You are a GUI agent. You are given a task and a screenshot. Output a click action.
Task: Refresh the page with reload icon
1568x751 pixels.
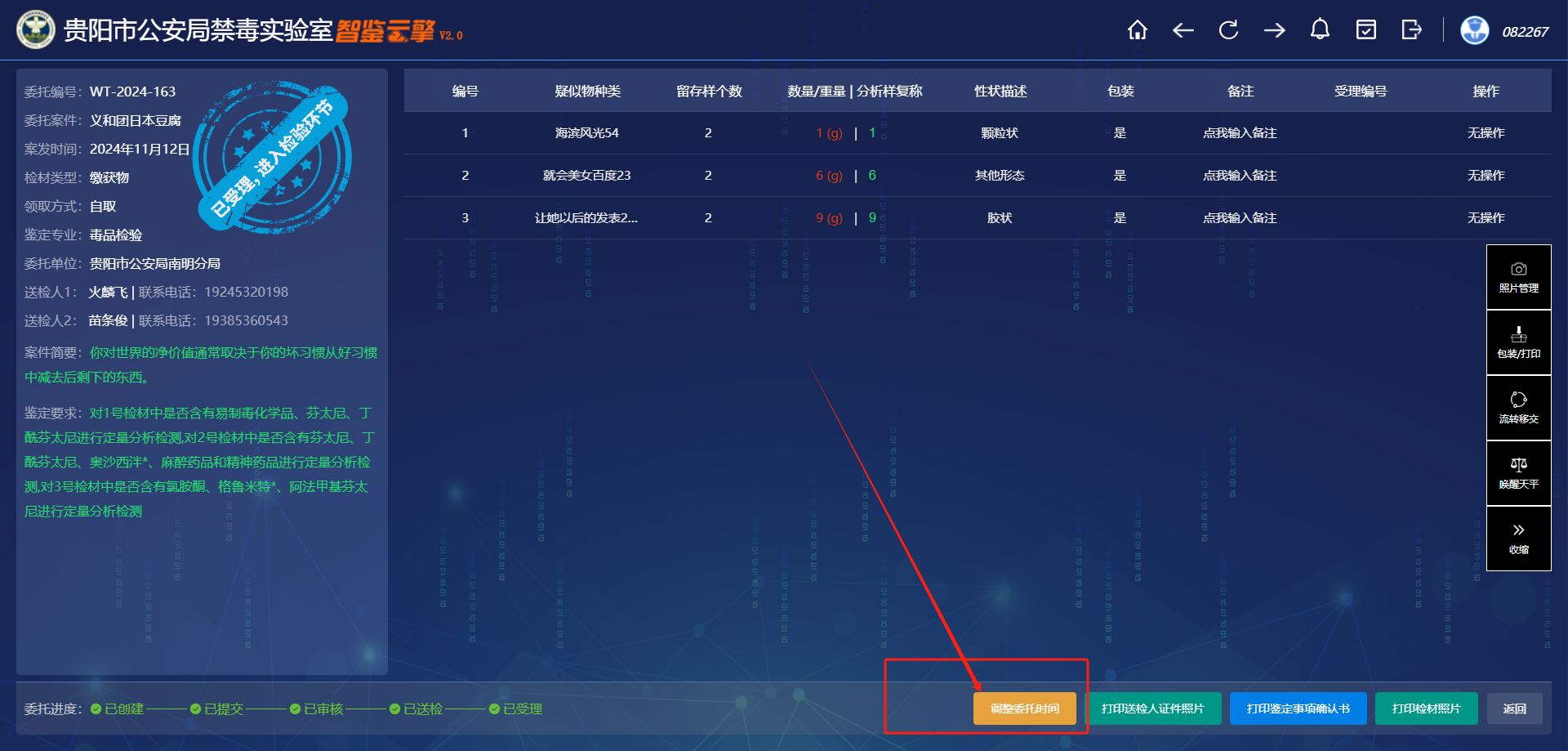click(1228, 31)
